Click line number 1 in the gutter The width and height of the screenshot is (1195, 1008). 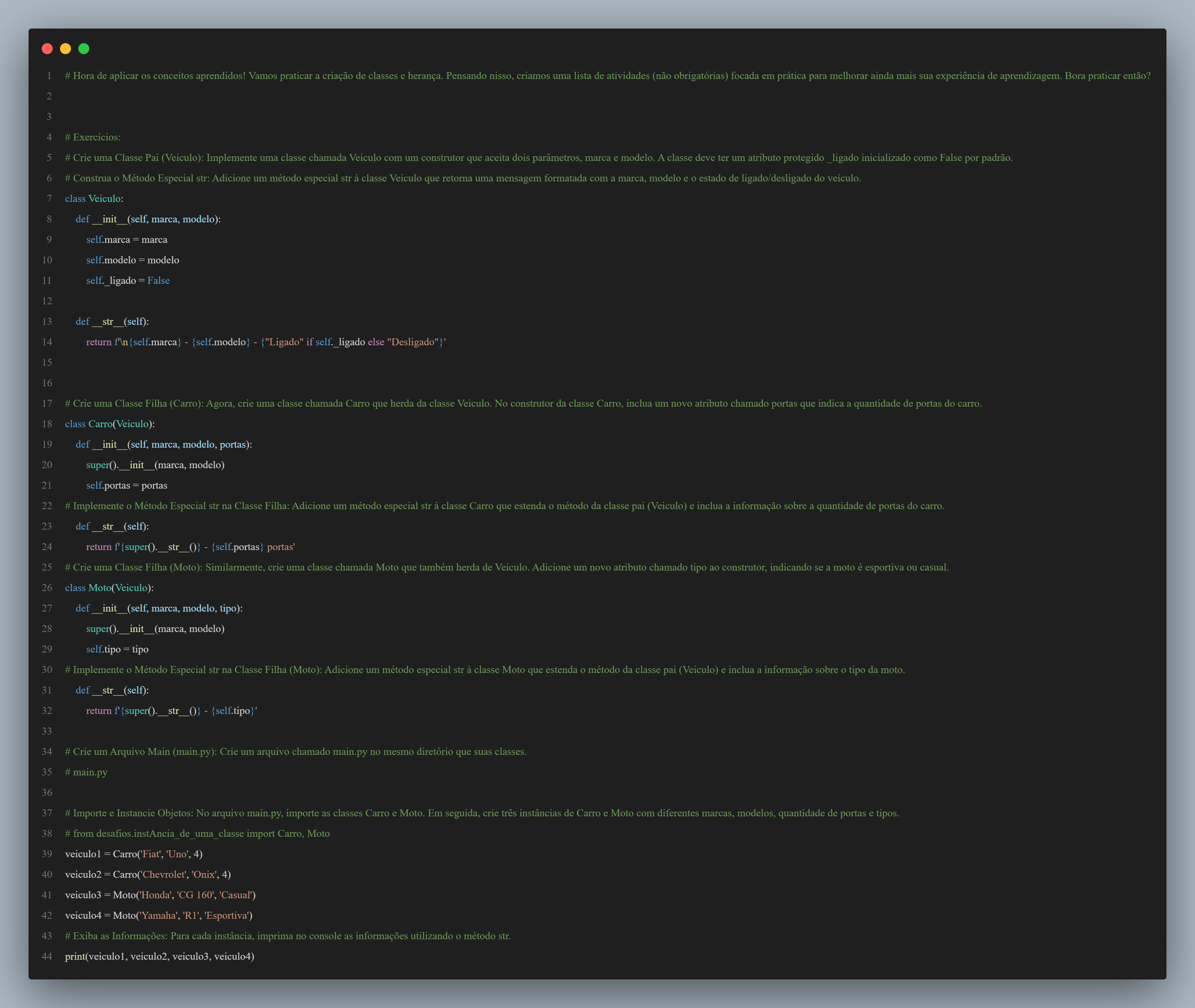tap(49, 75)
